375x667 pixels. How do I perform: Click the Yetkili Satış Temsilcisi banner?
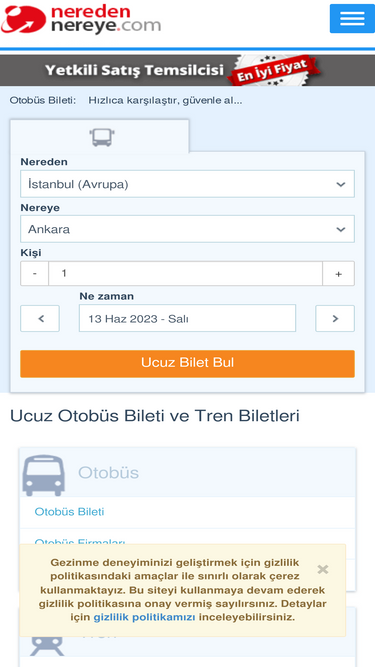point(134,70)
